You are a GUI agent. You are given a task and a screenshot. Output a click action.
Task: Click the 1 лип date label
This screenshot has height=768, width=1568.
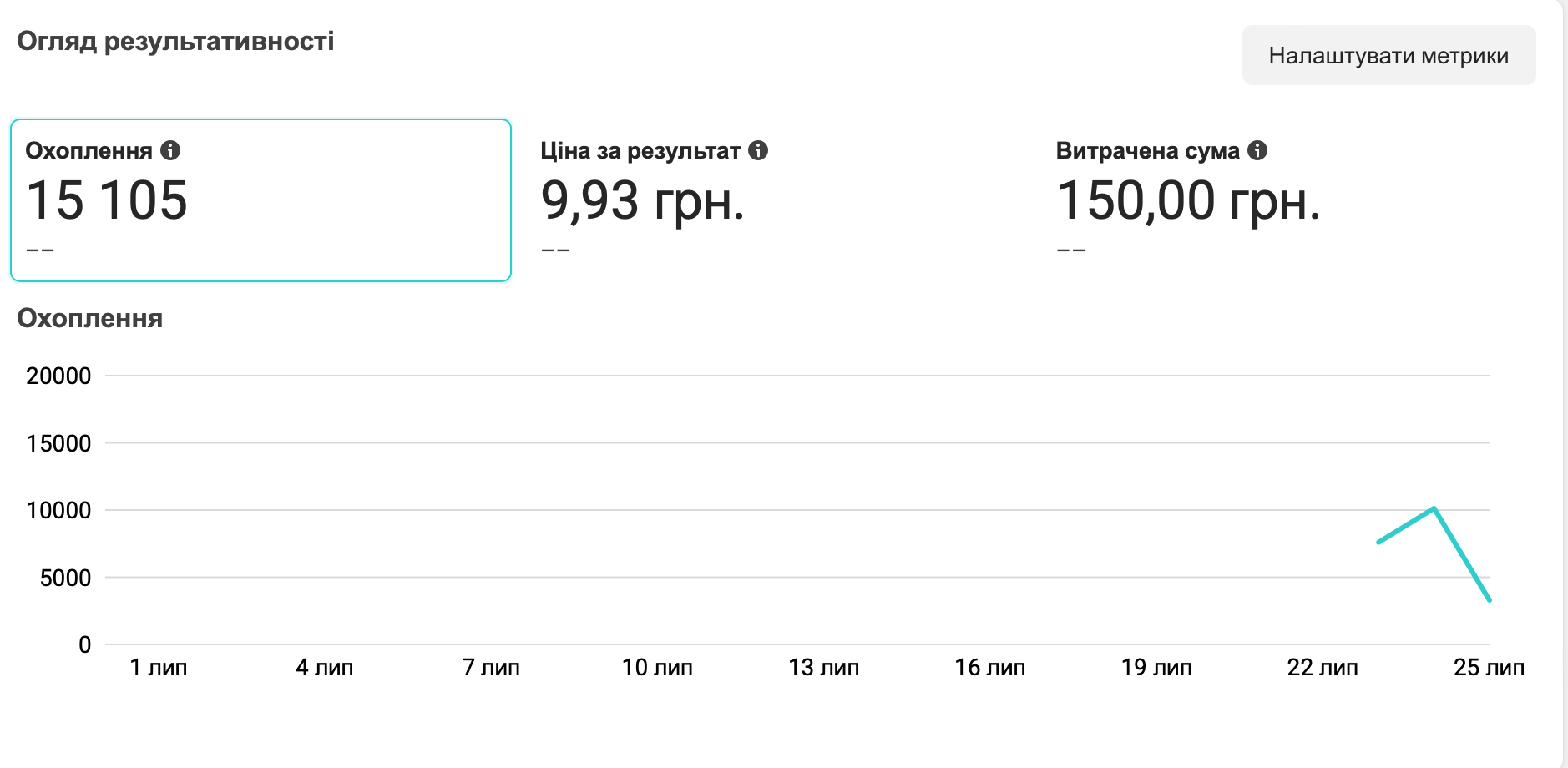[159, 668]
